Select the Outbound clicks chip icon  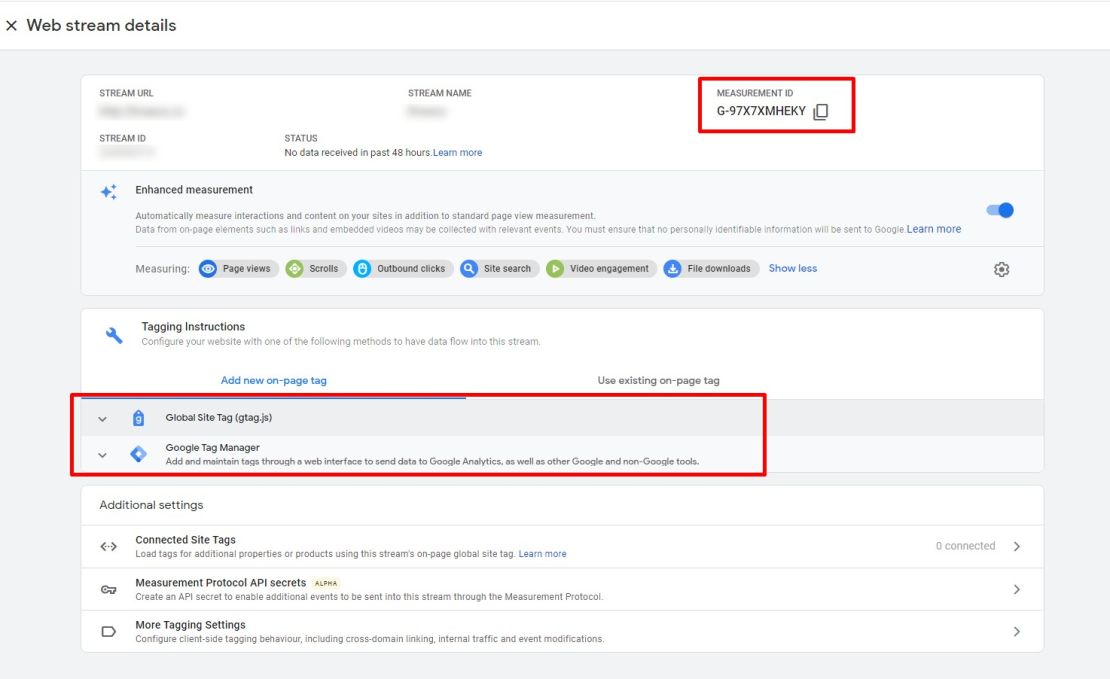point(362,269)
